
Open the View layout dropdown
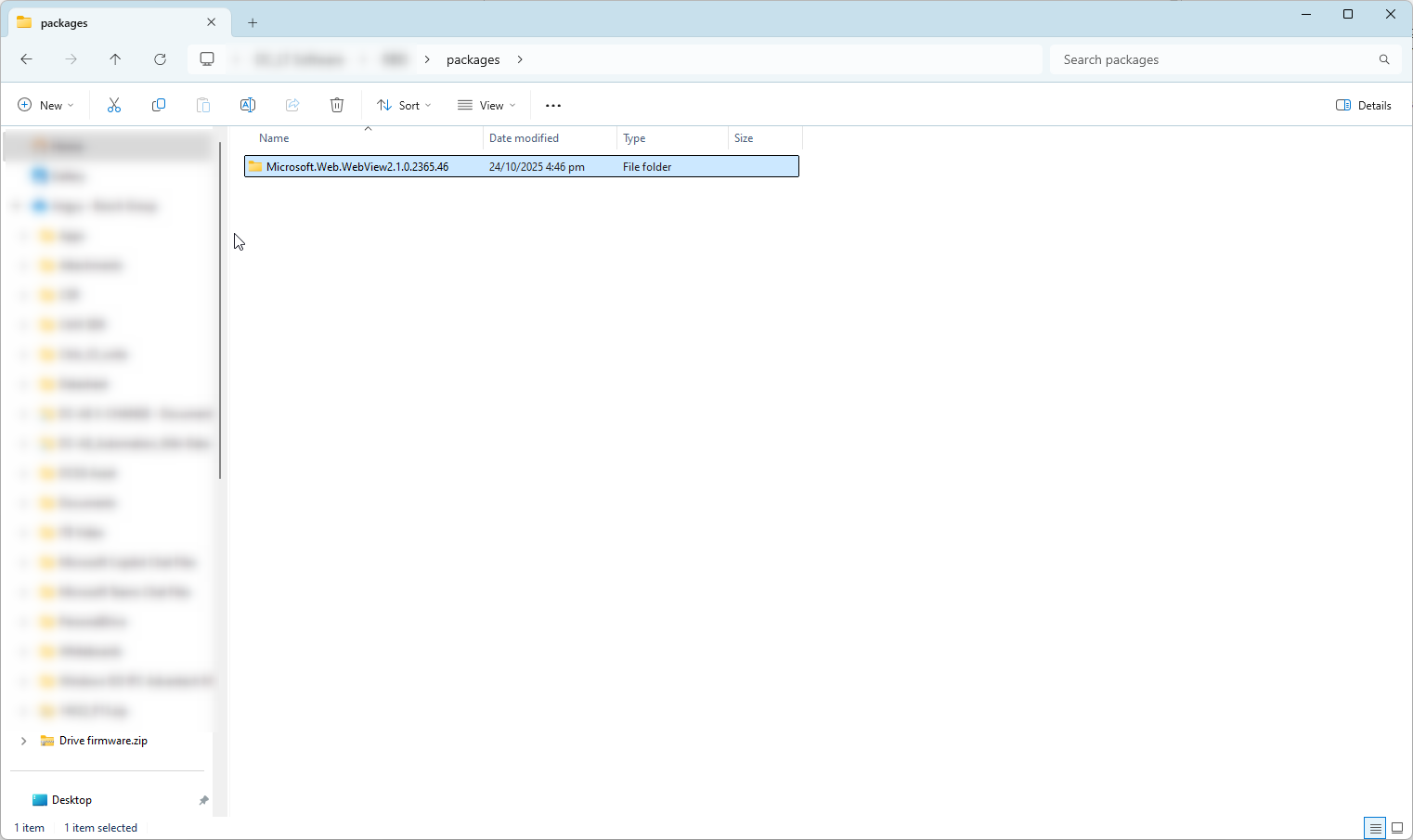coord(486,106)
